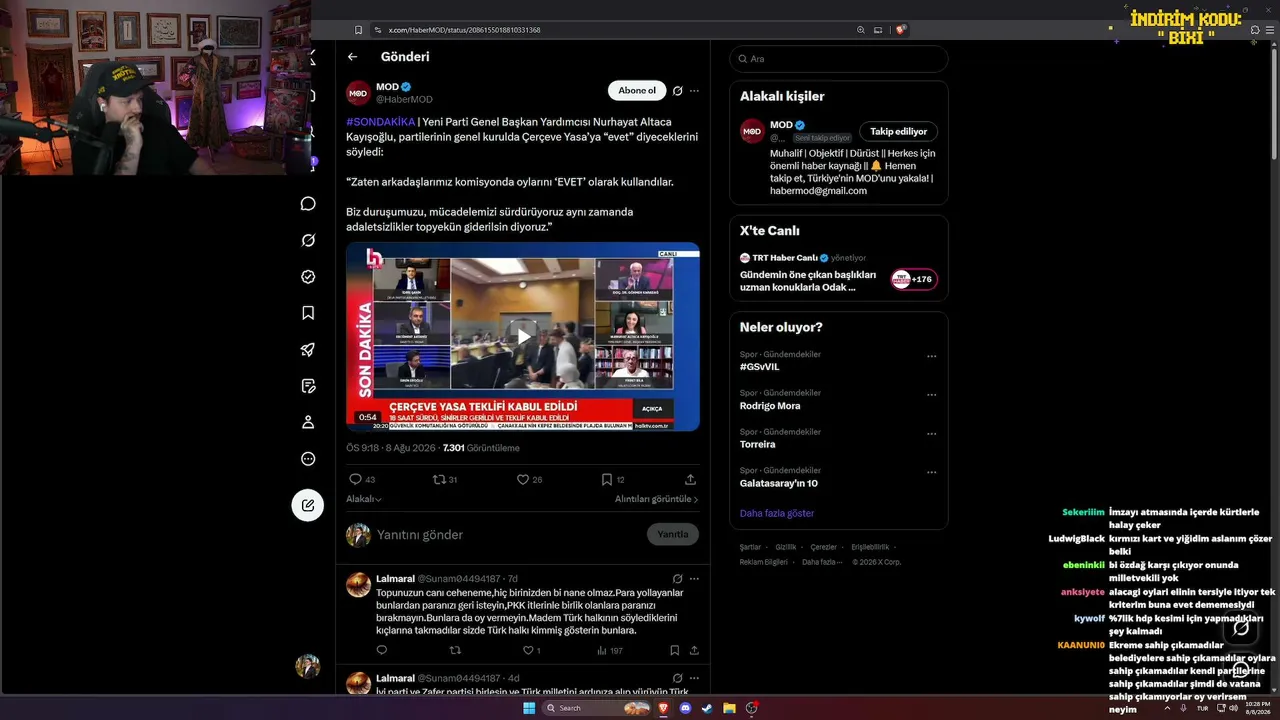
Task: Open Alıntıları görüntüle link
Action: point(656,499)
